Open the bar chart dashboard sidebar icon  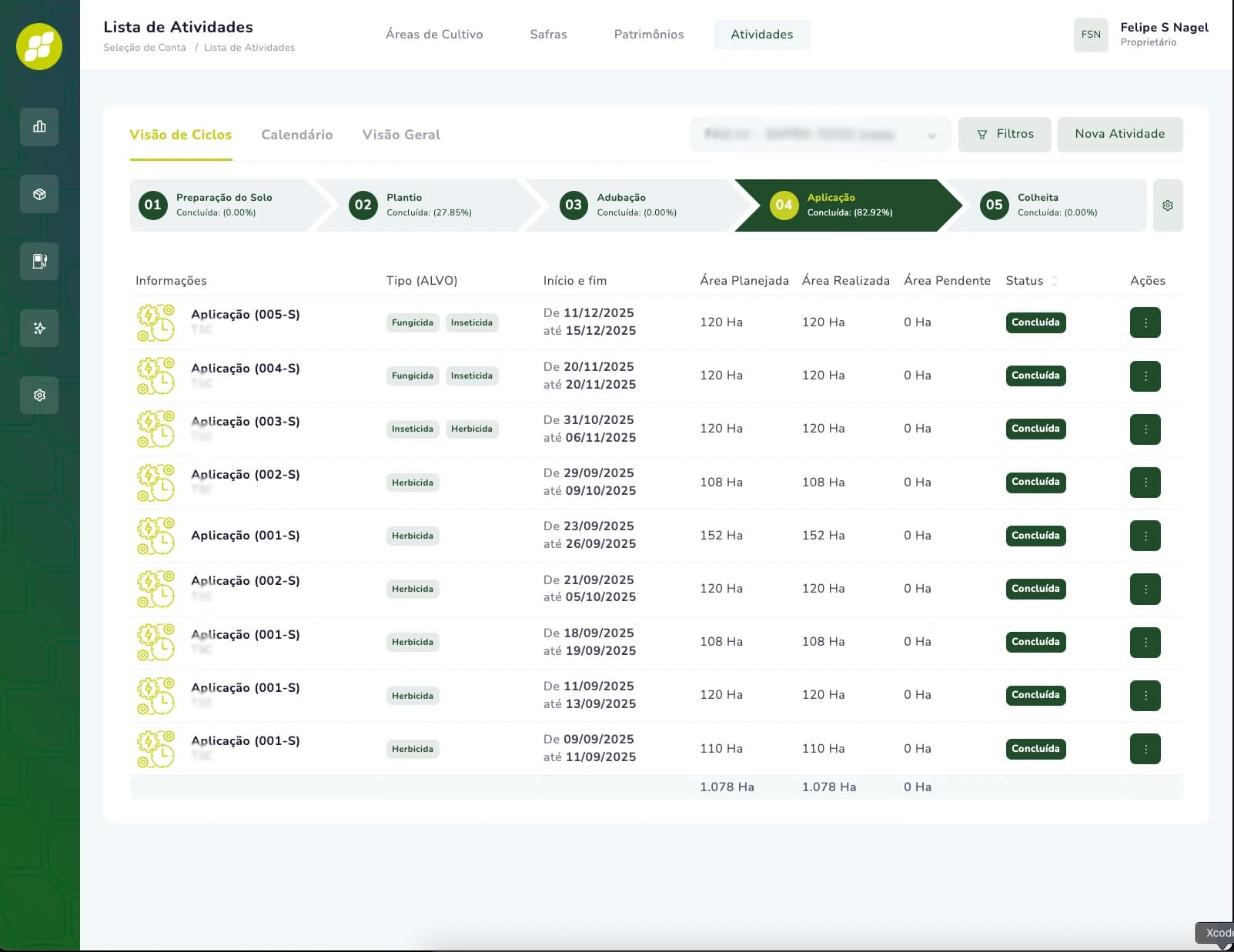(39, 127)
